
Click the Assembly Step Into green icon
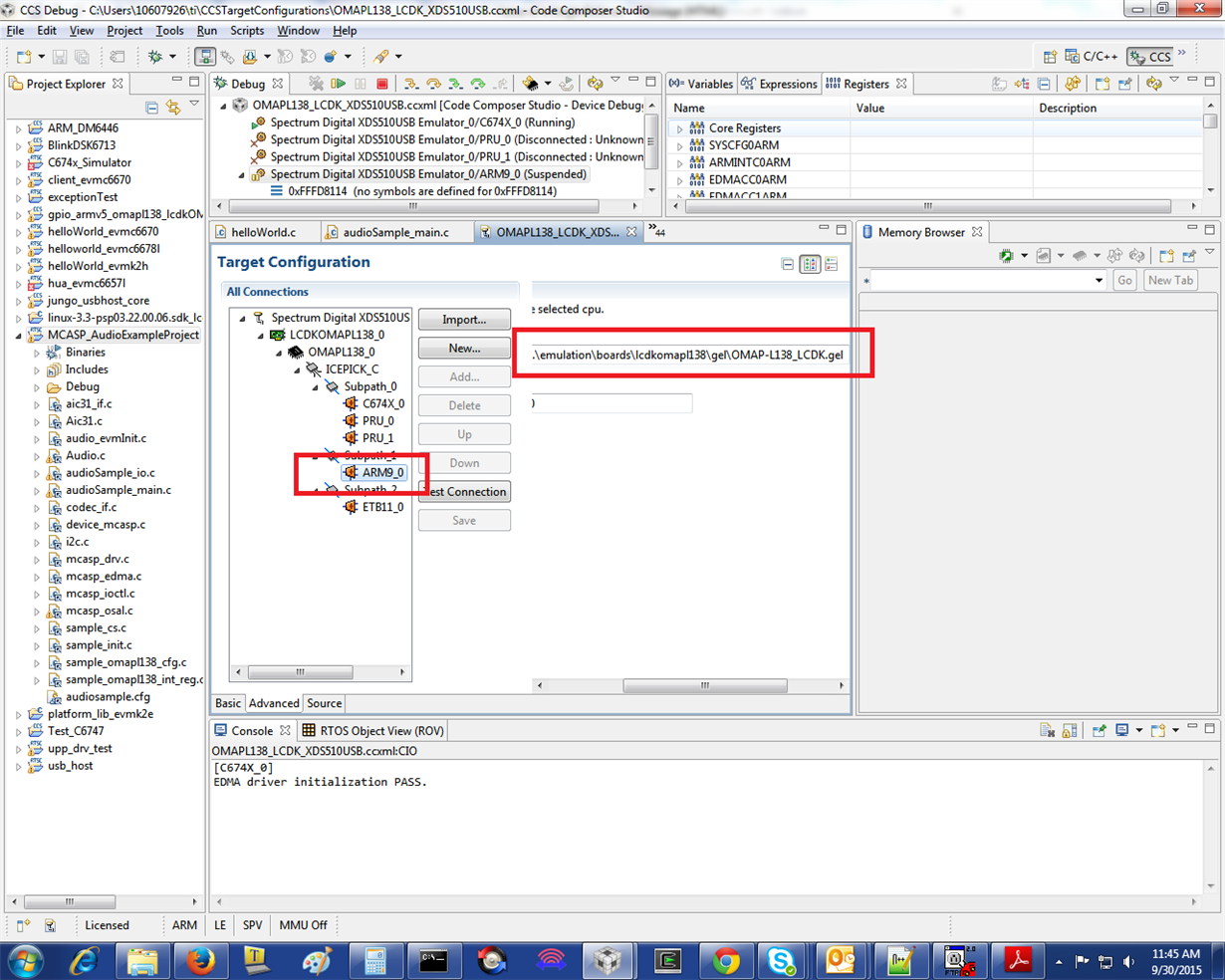(455, 84)
